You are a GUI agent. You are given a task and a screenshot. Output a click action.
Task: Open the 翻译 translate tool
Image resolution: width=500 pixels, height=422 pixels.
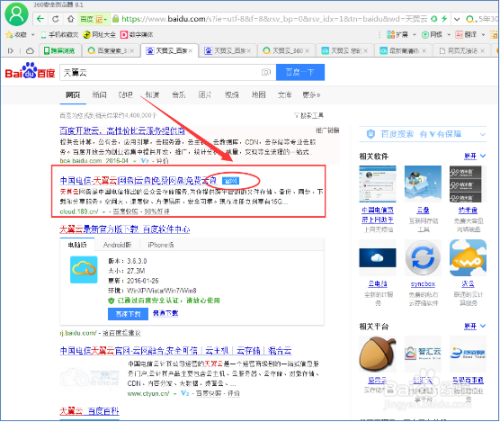coord(466,34)
